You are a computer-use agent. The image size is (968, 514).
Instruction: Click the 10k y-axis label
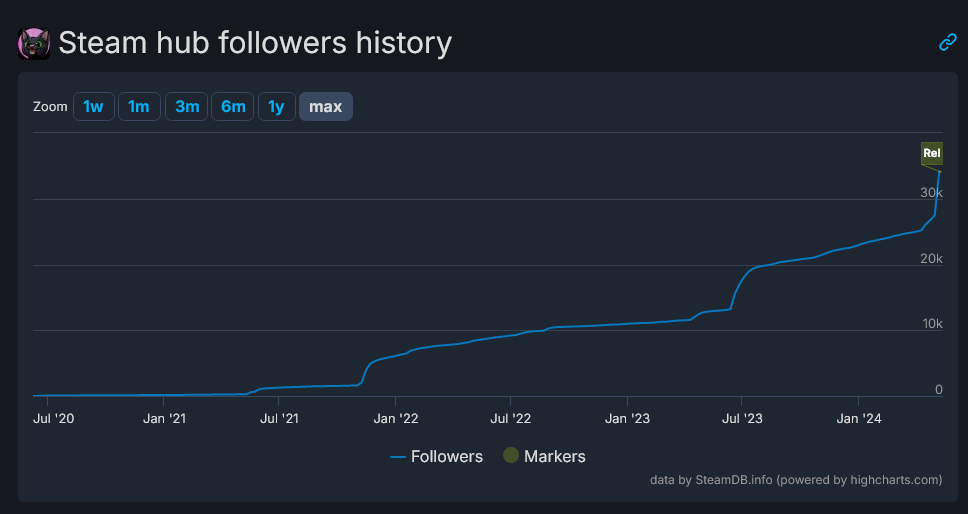(931, 324)
